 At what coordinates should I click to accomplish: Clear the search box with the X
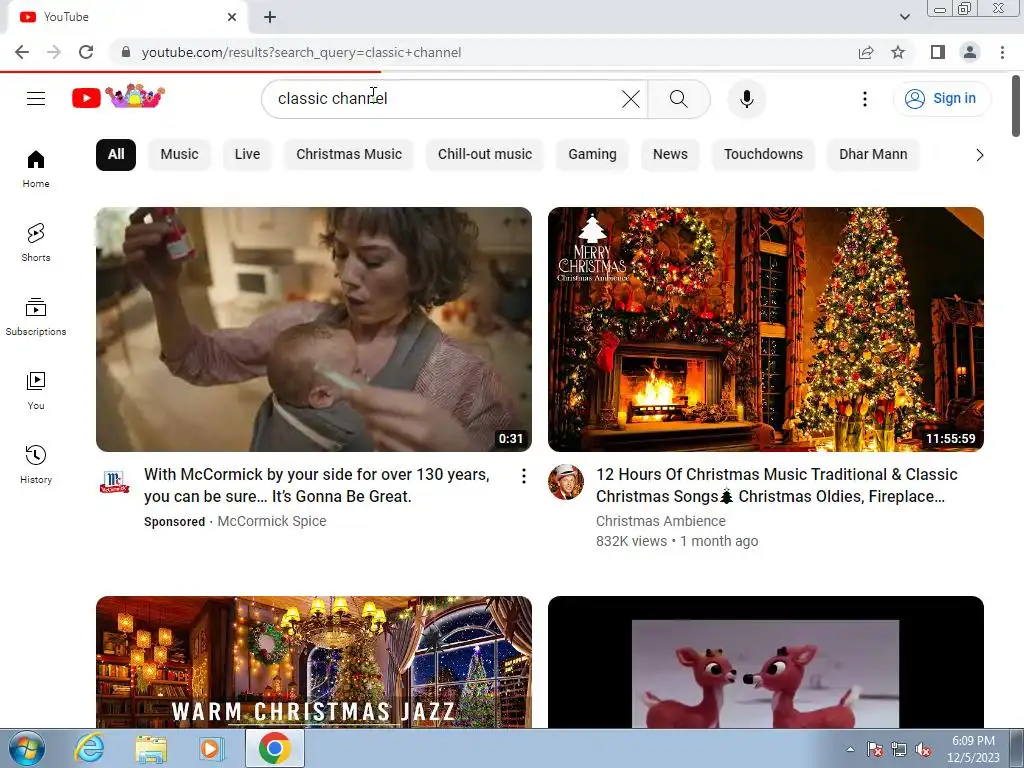(631, 99)
